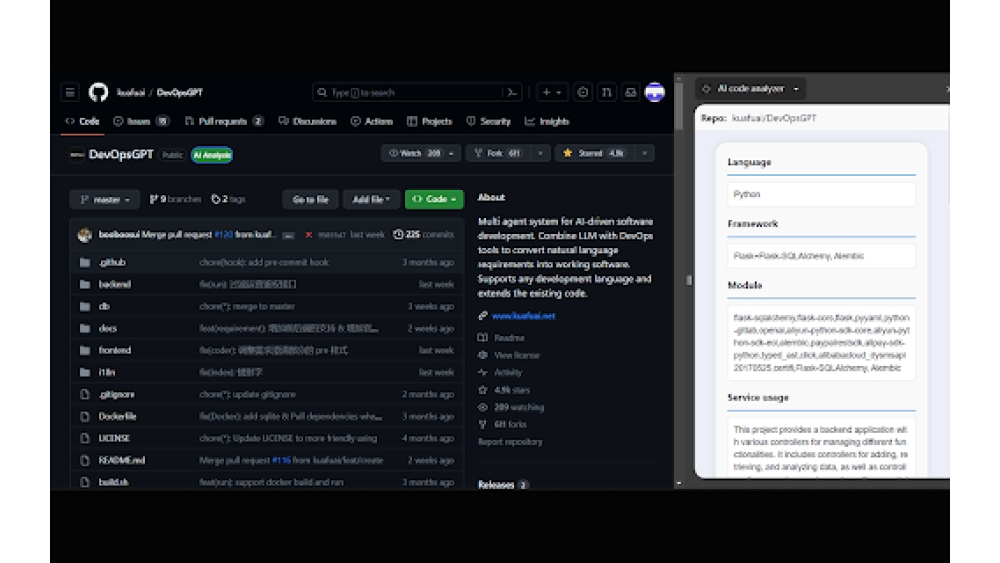Open the Add file dropdown

[371, 200]
